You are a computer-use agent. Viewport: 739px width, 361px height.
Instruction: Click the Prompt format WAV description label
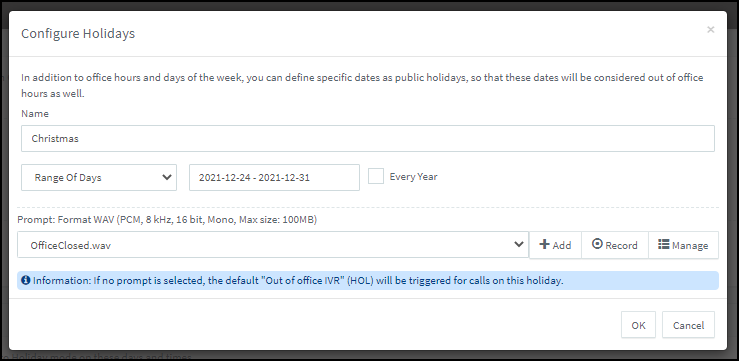click(x=167, y=220)
